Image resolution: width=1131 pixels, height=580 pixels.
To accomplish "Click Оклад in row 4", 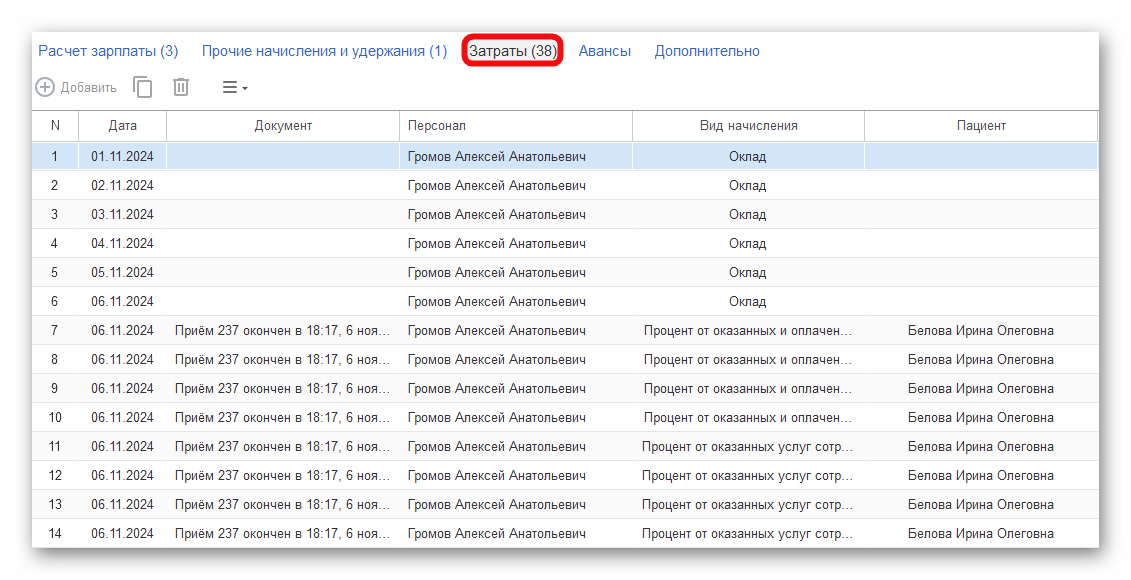I will tap(747, 243).
